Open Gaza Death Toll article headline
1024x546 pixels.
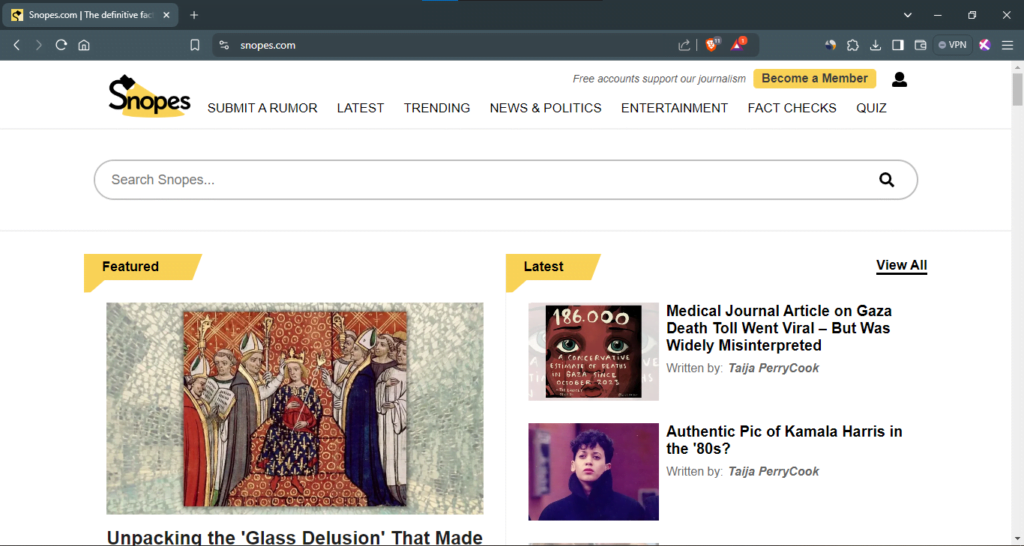pos(778,328)
